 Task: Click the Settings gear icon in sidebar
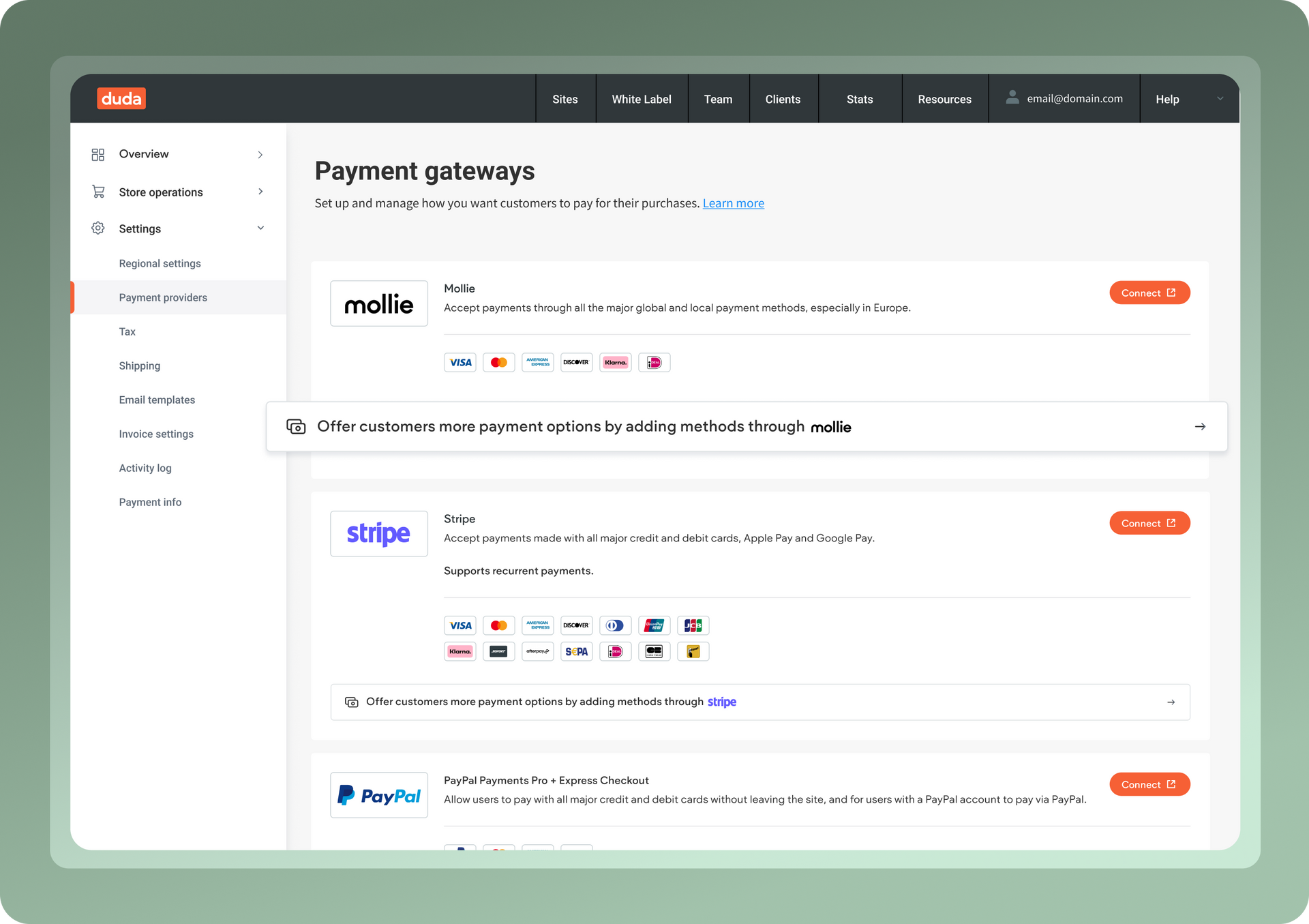point(98,228)
